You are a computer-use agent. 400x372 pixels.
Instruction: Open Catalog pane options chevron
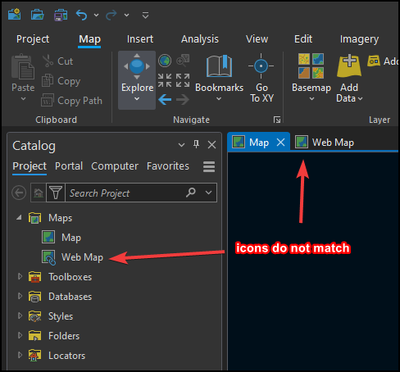[181, 145]
